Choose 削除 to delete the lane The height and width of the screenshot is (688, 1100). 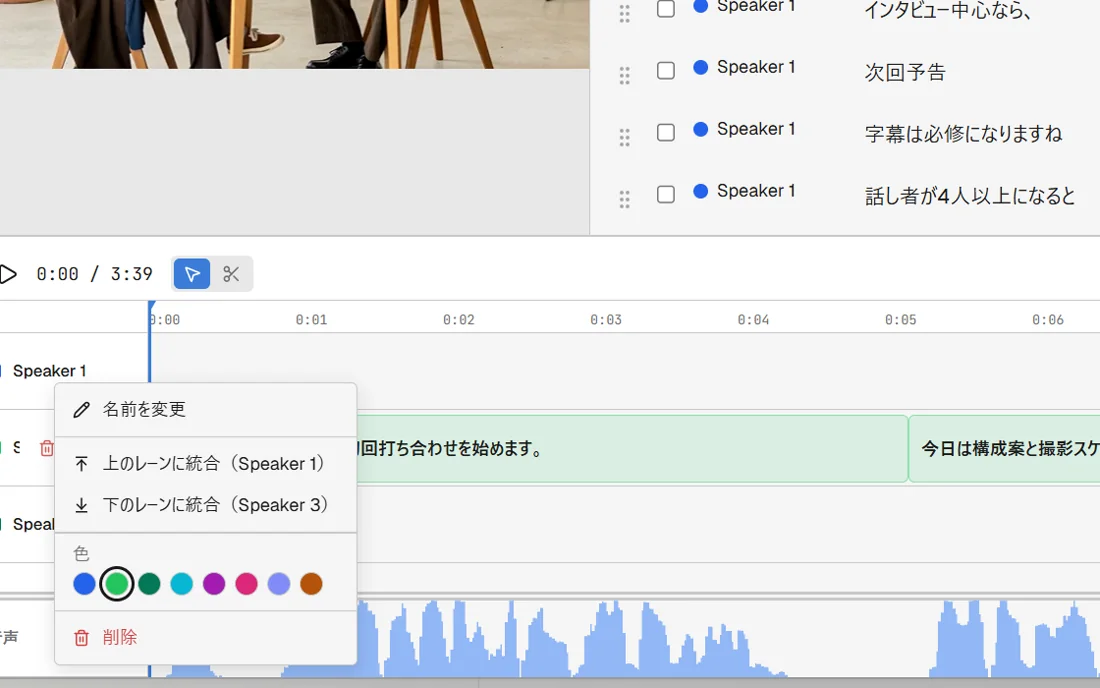[x=206, y=638]
